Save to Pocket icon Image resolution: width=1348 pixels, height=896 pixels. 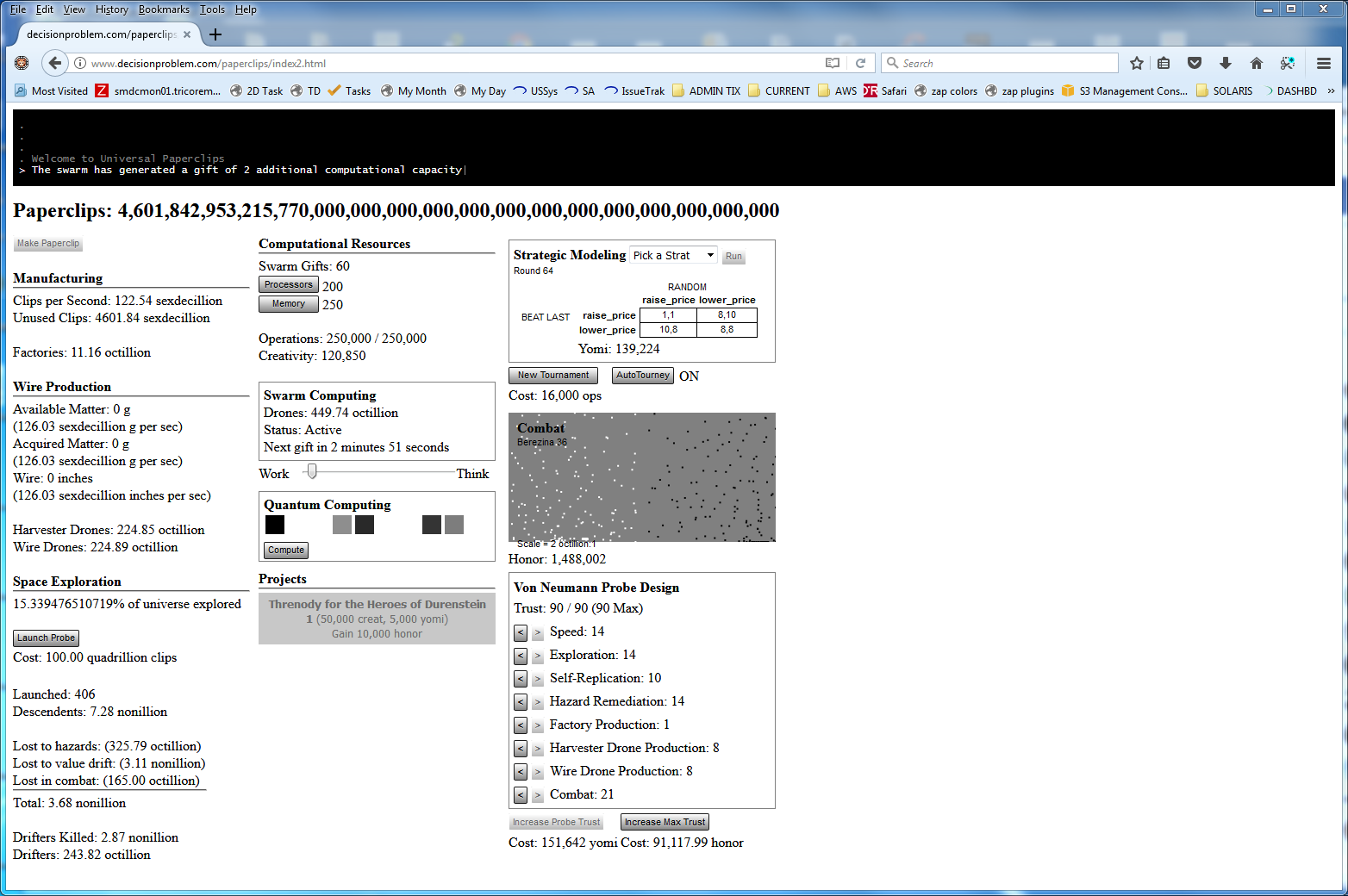(1195, 63)
